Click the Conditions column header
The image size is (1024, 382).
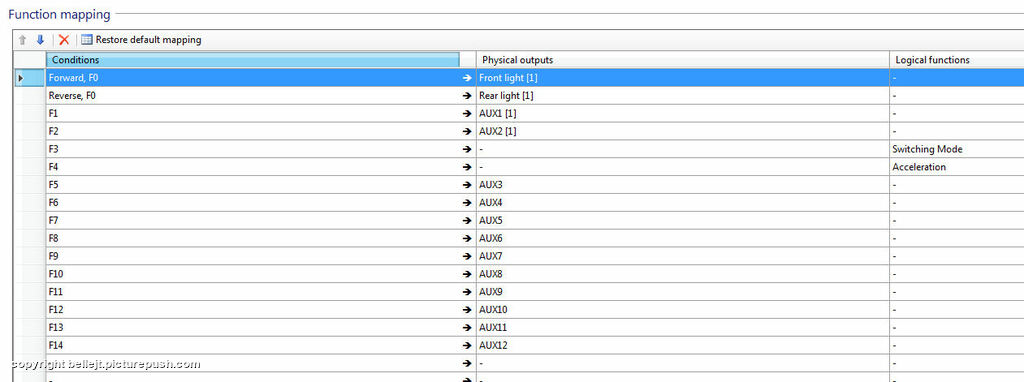coord(253,60)
